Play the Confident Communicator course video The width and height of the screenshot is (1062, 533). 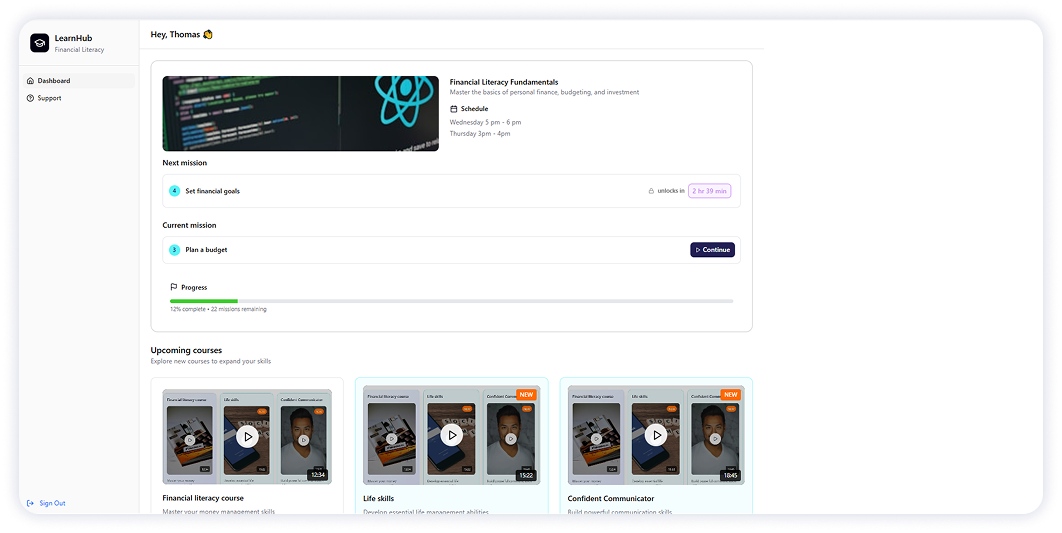tap(656, 434)
